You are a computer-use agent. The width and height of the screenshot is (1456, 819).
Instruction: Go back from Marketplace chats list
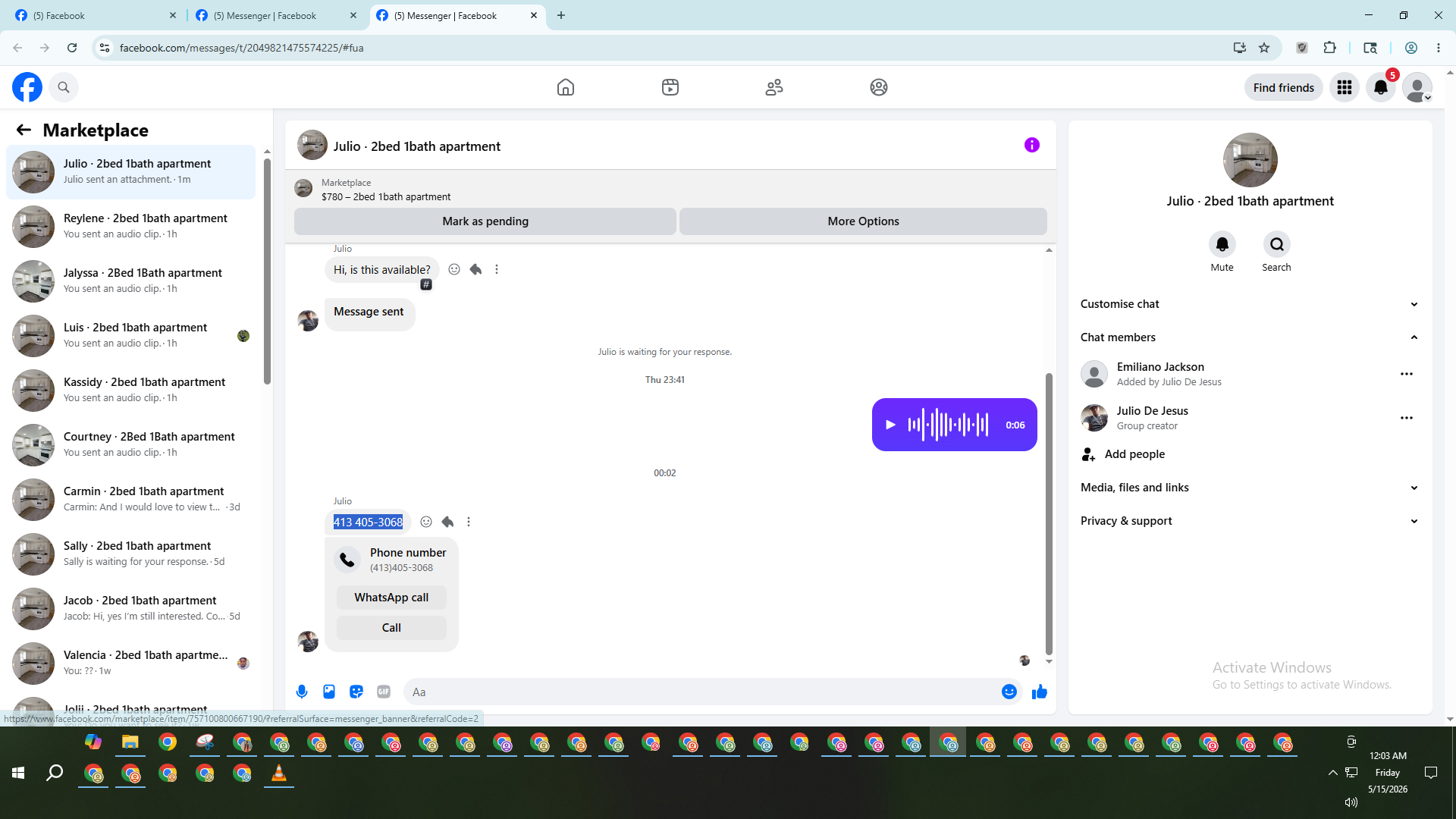click(24, 130)
